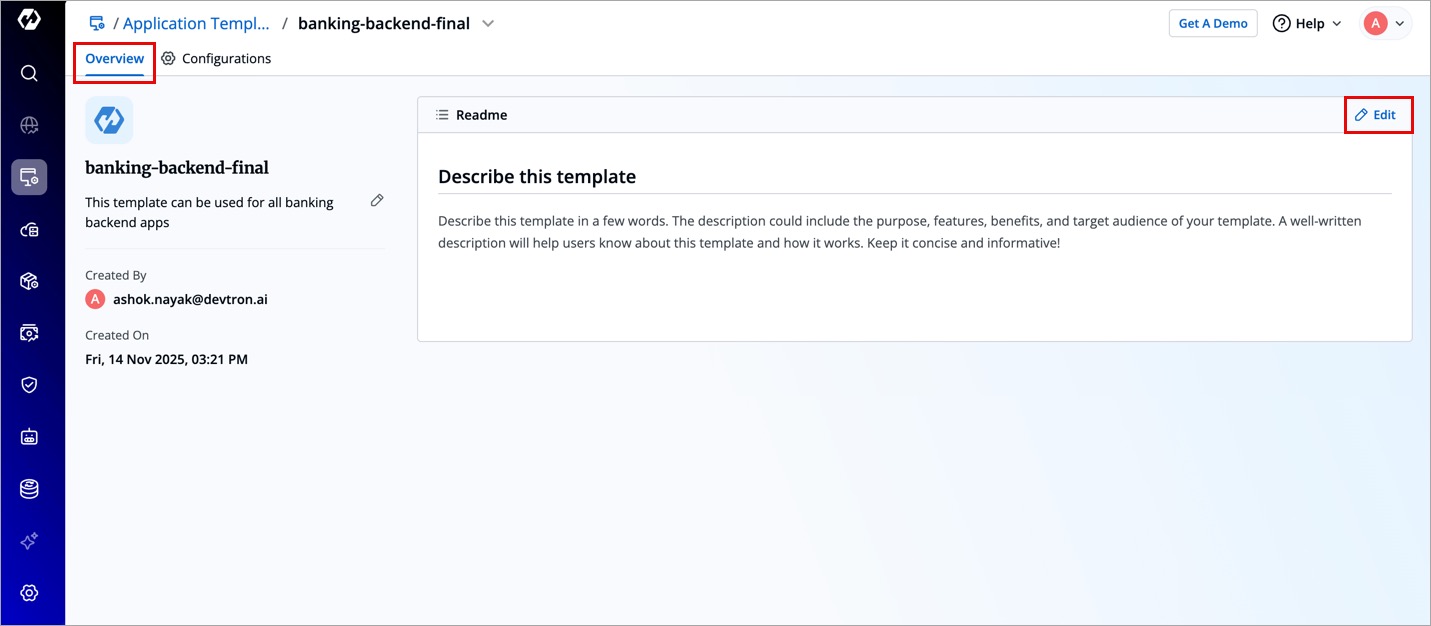Click the cloud infrastructure icon in sidebar
Screen dimensions: 1431x626
click(x=29, y=230)
